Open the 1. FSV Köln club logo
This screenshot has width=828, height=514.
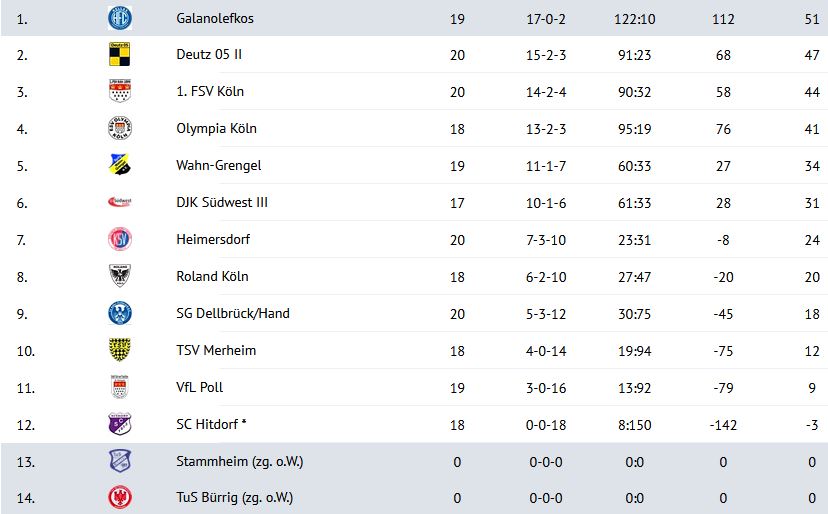click(x=120, y=91)
